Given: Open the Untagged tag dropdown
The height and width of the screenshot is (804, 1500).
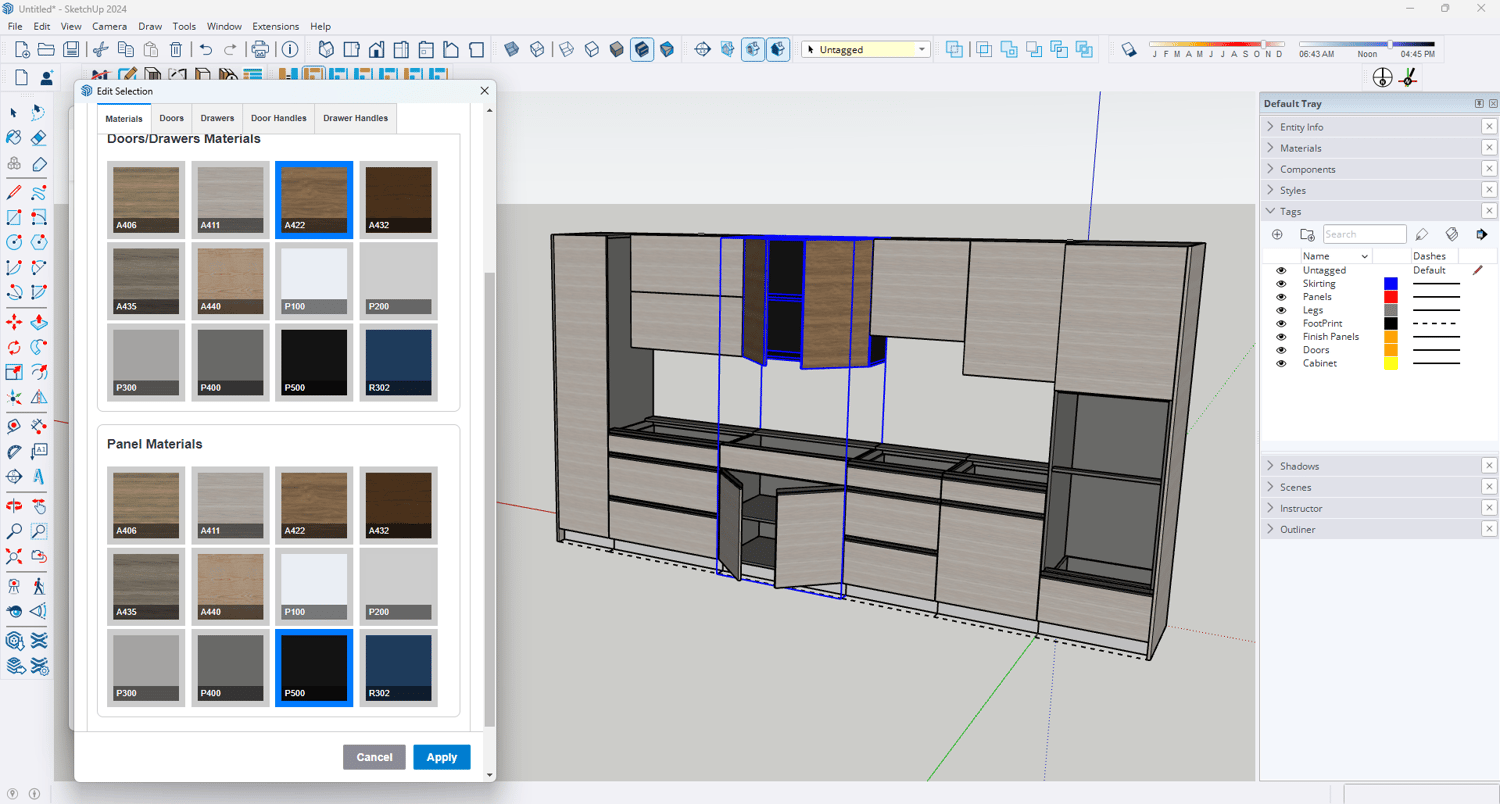Looking at the screenshot, I should click(921, 49).
